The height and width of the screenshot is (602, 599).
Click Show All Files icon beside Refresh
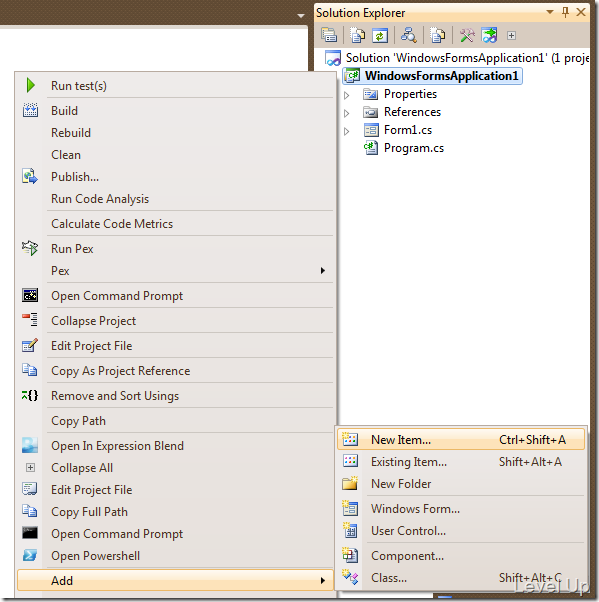click(357, 35)
